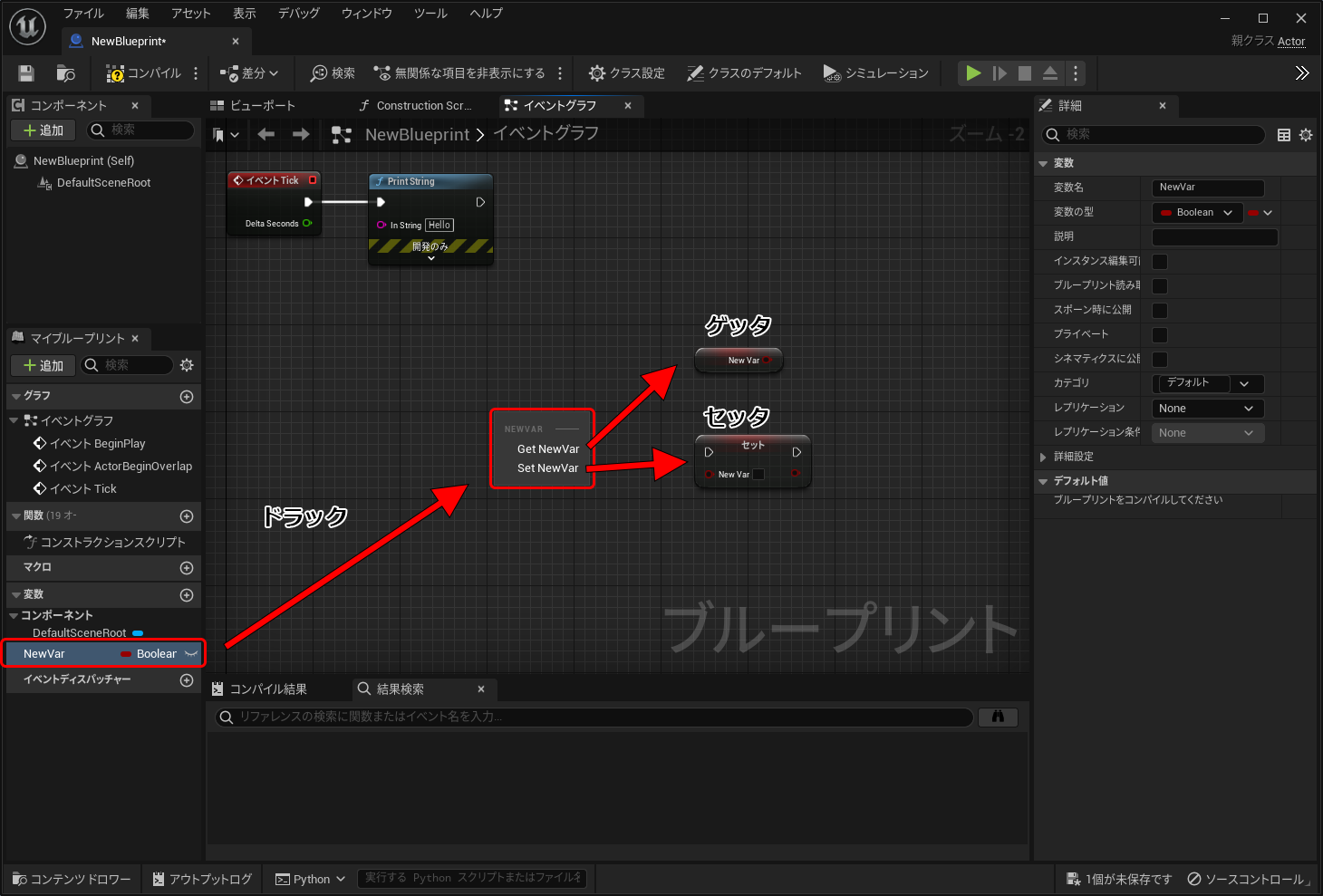Click the save blueprint floppy disk icon
Image resolution: width=1323 pixels, height=896 pixels.
(26, 73)
